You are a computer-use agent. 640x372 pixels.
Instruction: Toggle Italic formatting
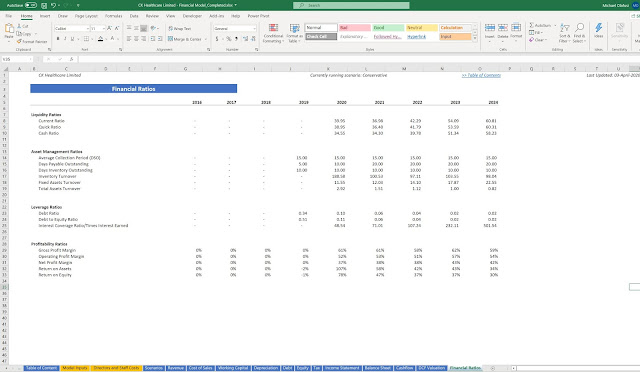65,39
